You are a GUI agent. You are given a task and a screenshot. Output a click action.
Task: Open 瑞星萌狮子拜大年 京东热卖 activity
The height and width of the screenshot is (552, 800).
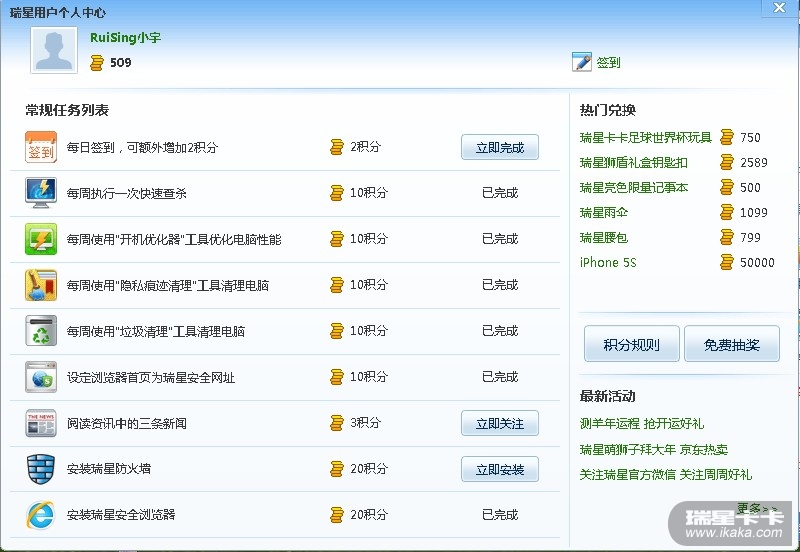(654, 449)
